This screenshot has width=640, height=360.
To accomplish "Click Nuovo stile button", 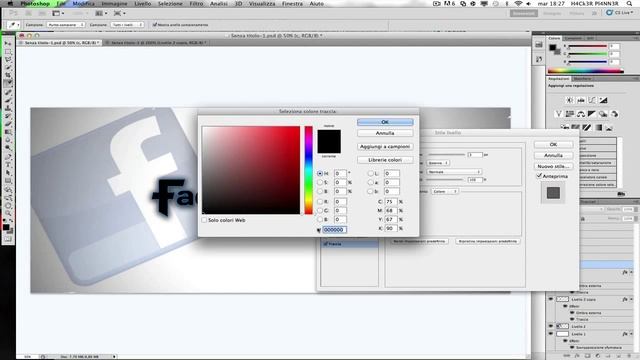I will [553, 166].
